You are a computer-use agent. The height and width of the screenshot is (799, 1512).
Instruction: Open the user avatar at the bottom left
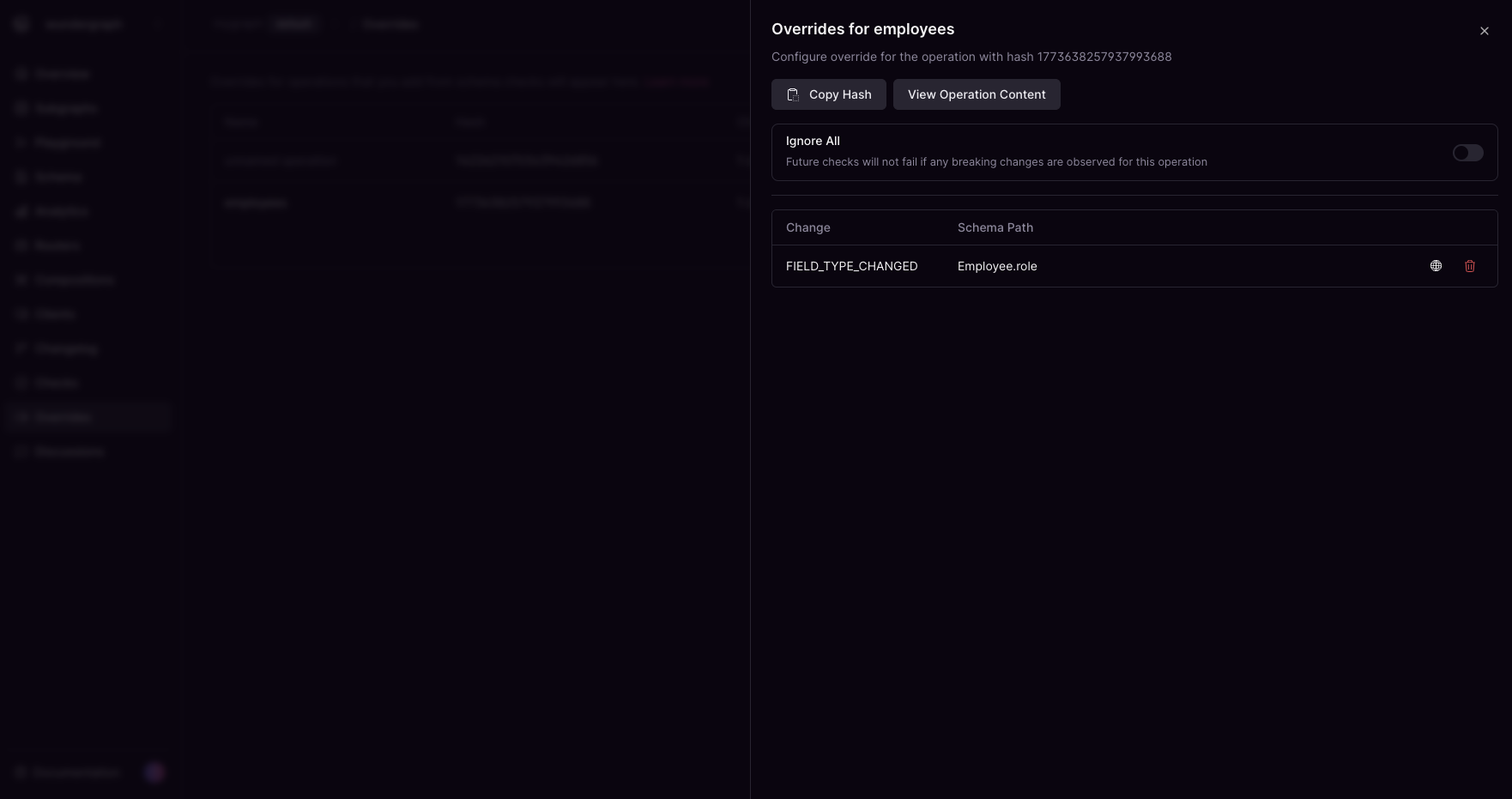pyautogui.click(x=154, y=772)
